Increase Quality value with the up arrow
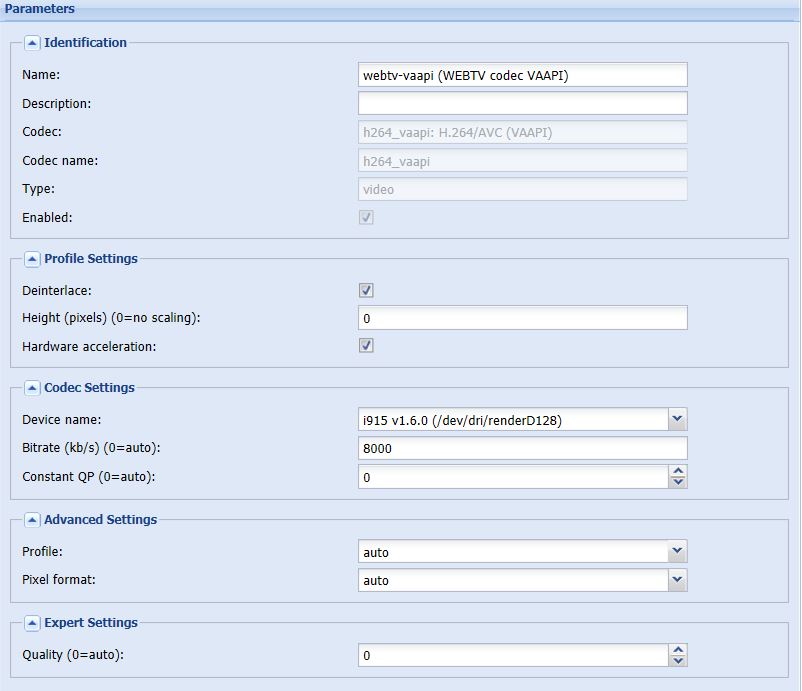 [x=678, y=649]
